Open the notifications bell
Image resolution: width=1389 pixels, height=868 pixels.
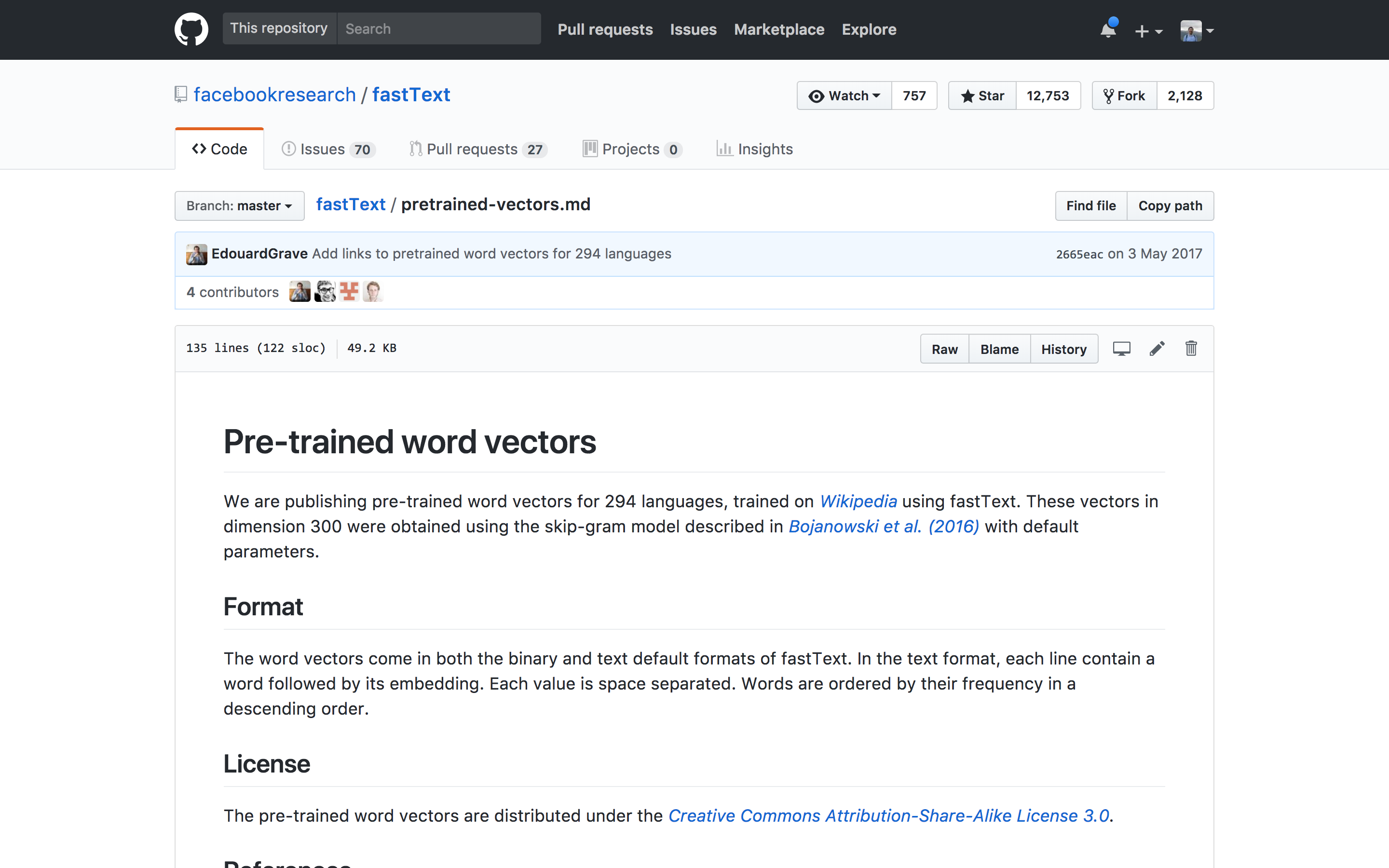[1108, 30]
